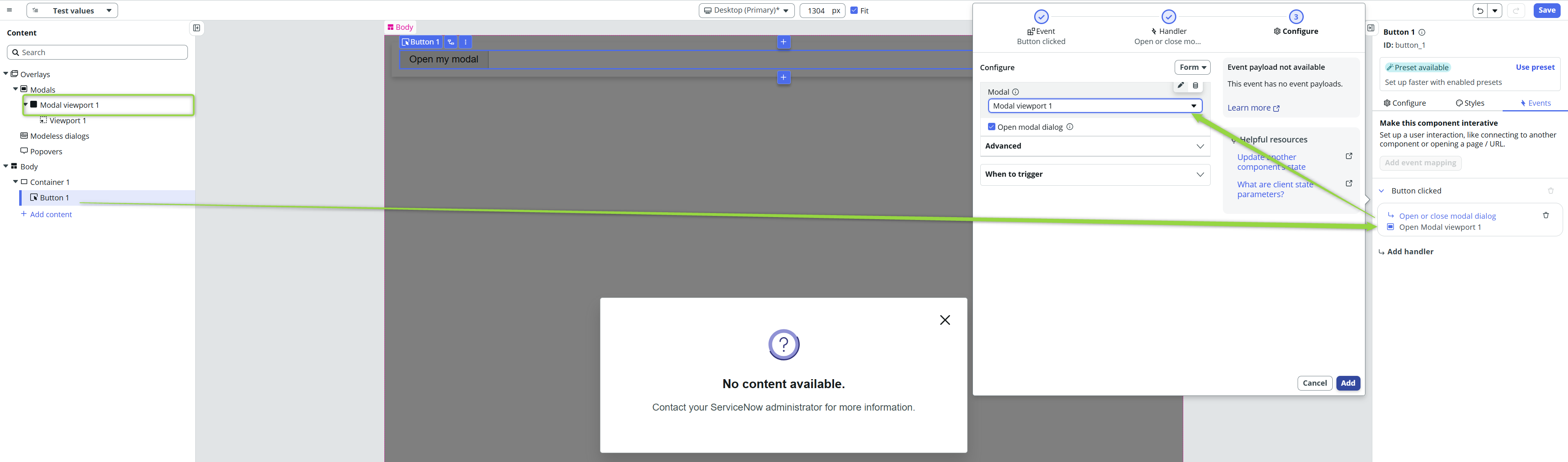Click the data bind icon above the Modal field
This screenshot has width=1568, height=462.
tap(1196, 86)
